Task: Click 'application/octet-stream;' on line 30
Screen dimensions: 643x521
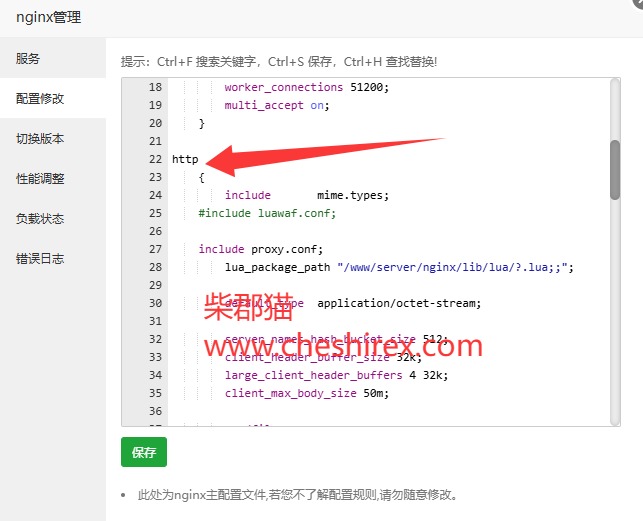Action: [399, 304]
